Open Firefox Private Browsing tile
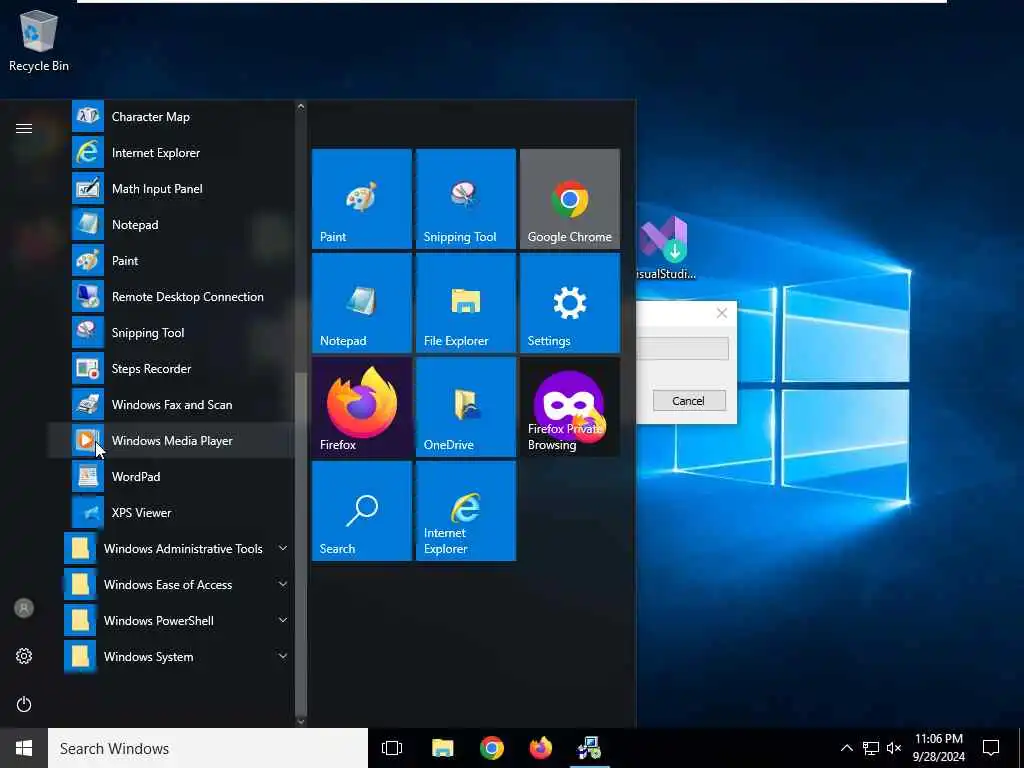 coord(569,406)
